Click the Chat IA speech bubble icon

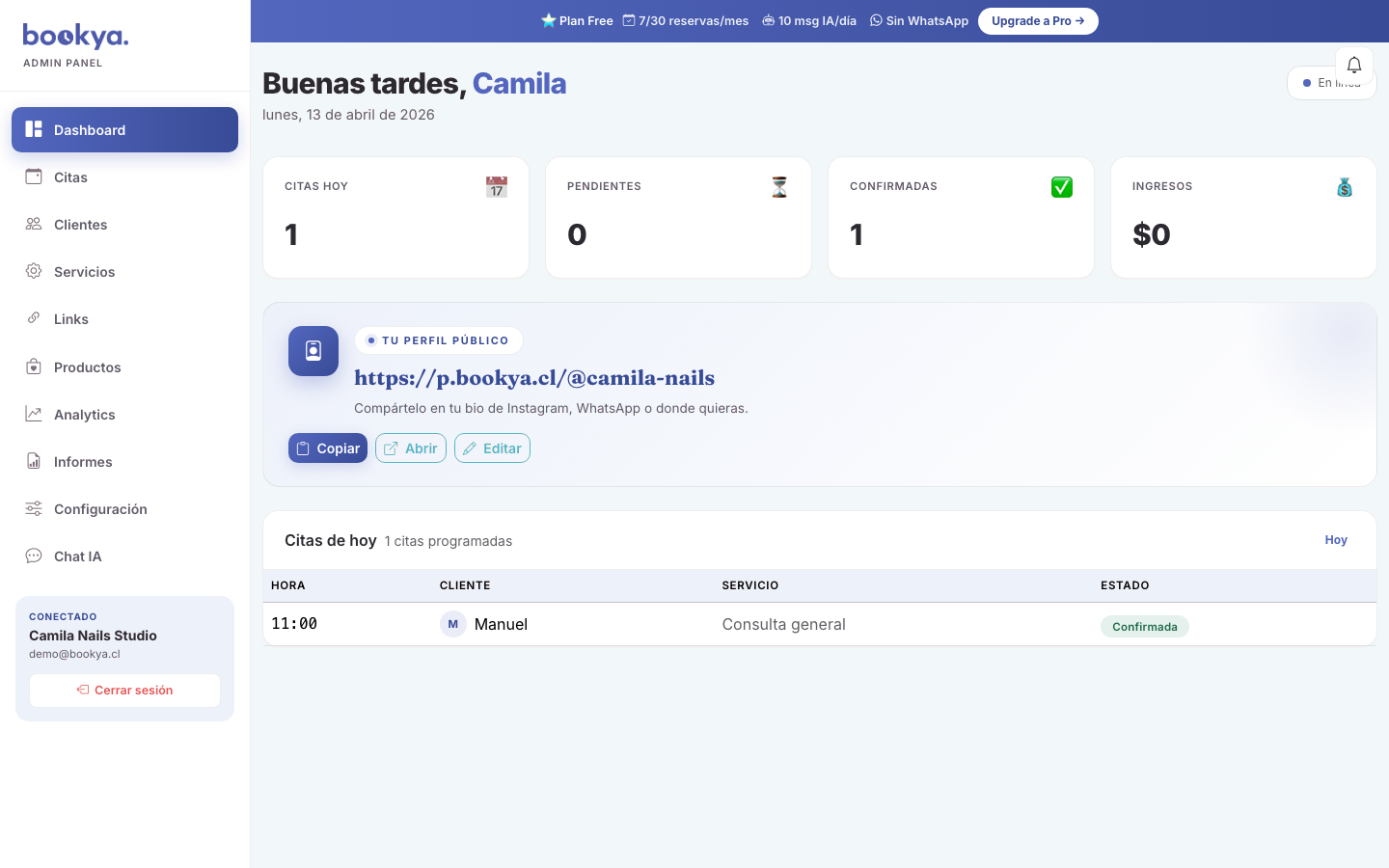click(x=34, y=556)
